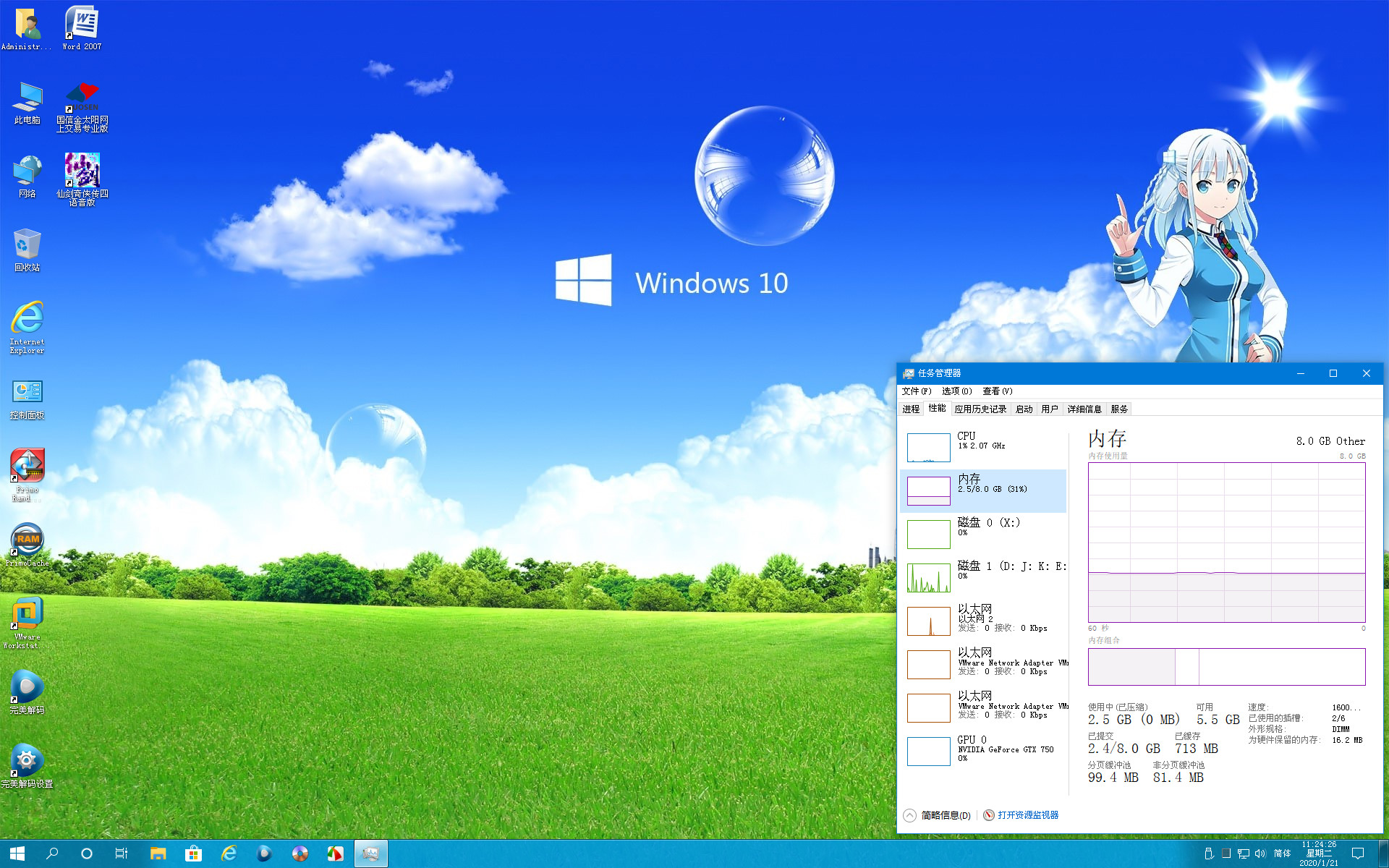The width and height of the screenshot is (1389, 868).
Task: Open 打开资源监视器 link
Action: [1021, 815]
